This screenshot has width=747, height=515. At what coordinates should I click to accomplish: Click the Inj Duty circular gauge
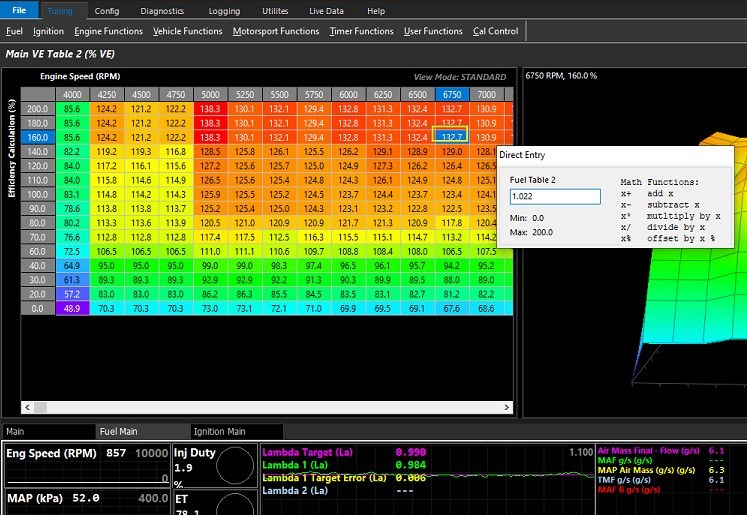234,463
